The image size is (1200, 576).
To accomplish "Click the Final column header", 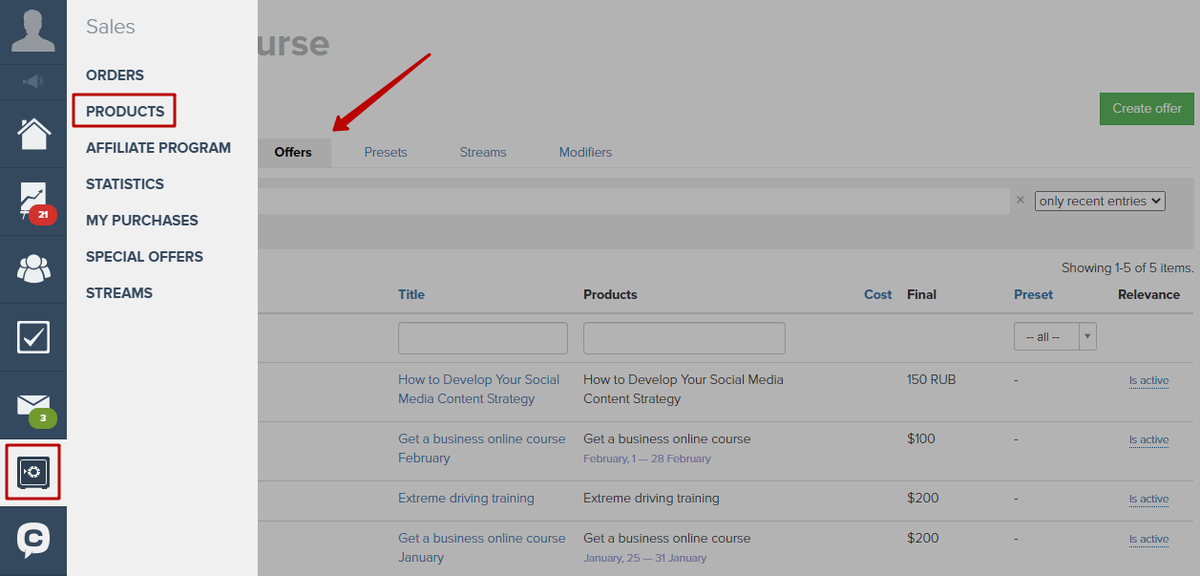I will (922, 294).
